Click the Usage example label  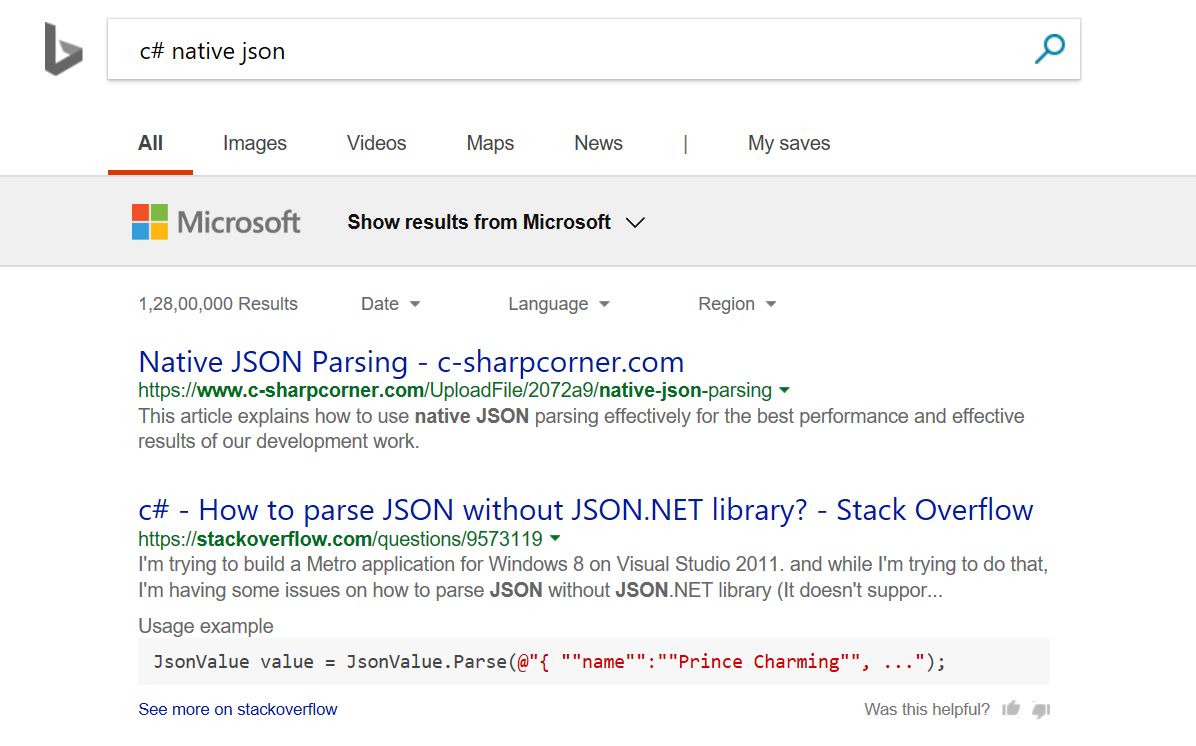(206, 626)
